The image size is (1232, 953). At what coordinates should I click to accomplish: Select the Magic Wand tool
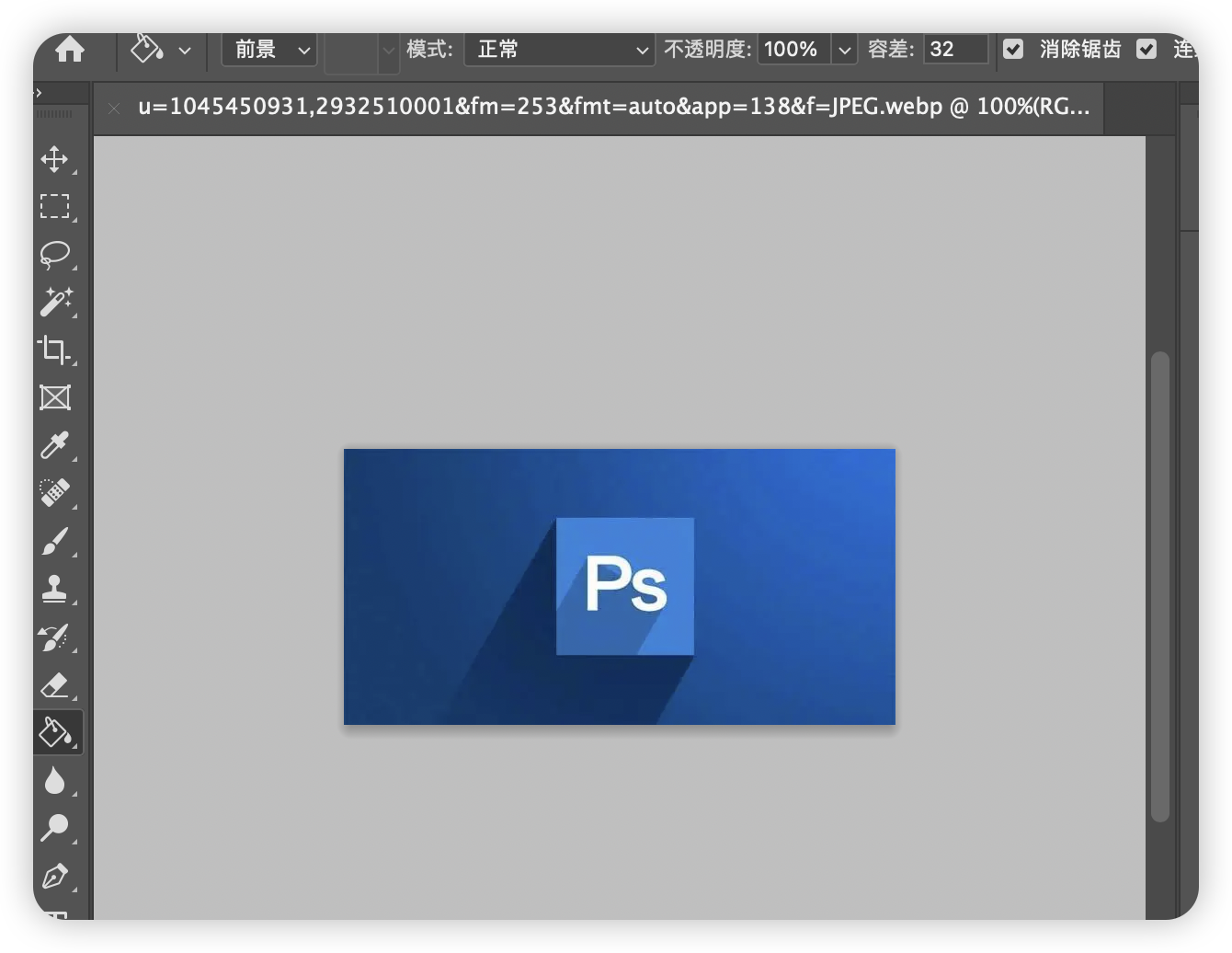(54, 302)
